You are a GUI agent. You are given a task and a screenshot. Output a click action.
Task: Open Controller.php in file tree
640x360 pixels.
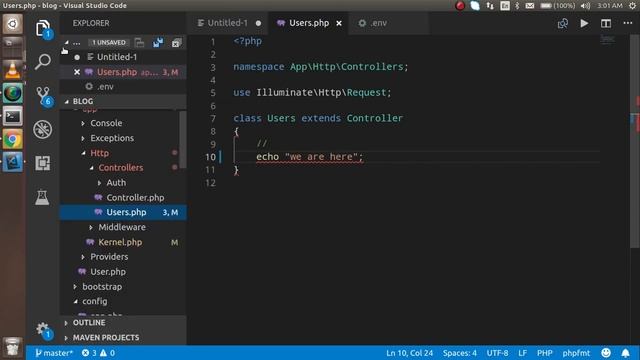pyautogui.click(x=135, y=198)
